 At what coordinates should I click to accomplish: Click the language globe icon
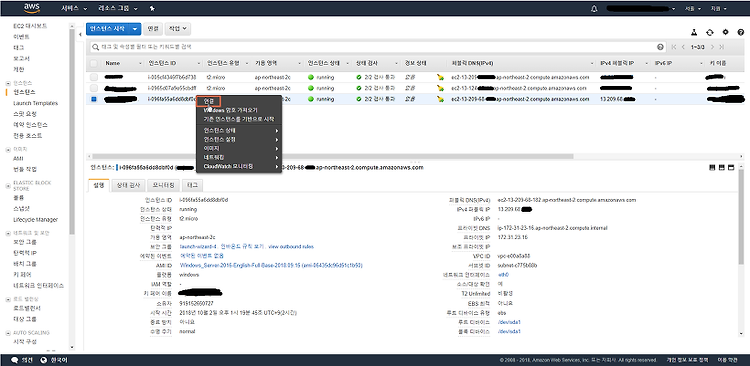pos(44,360)
